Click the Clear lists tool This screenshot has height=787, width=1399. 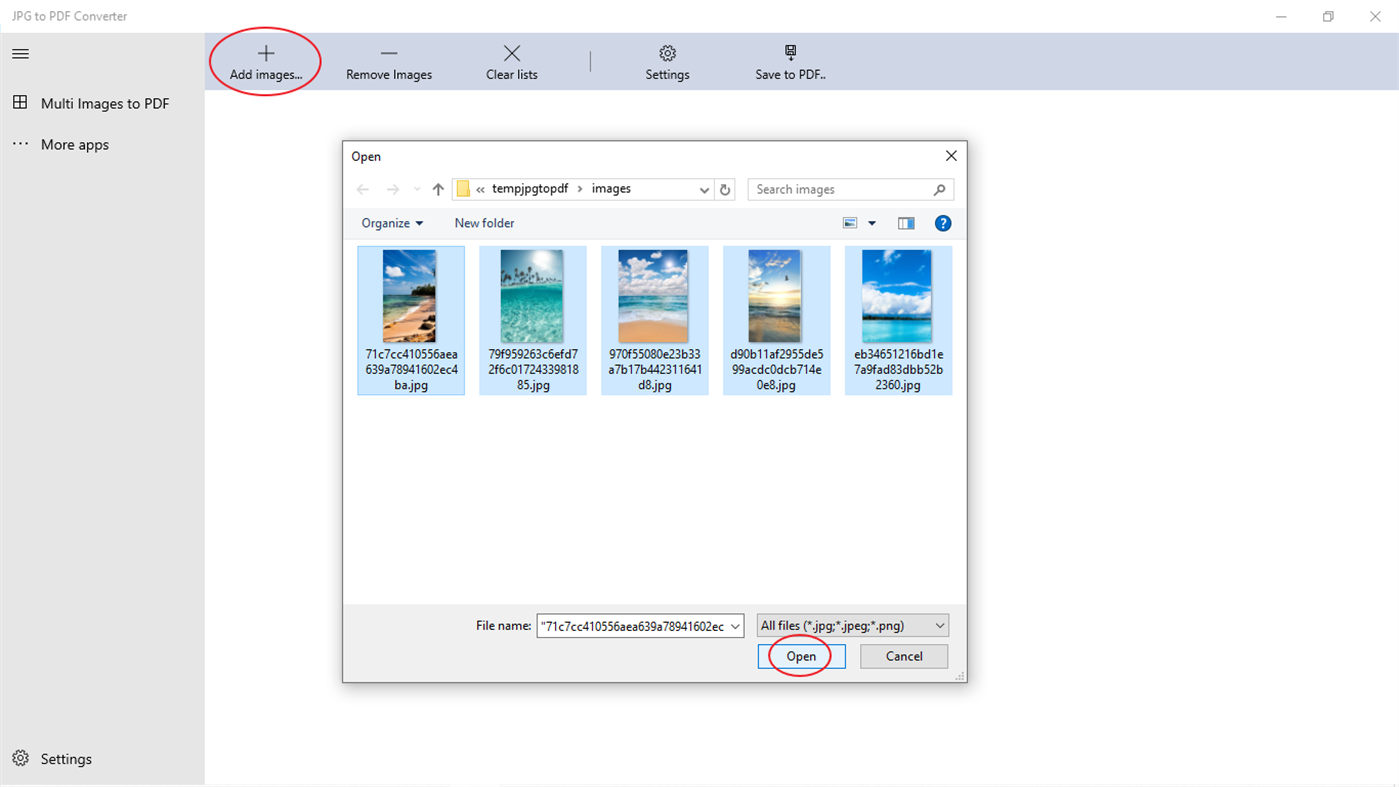click(x=511, y=61)
